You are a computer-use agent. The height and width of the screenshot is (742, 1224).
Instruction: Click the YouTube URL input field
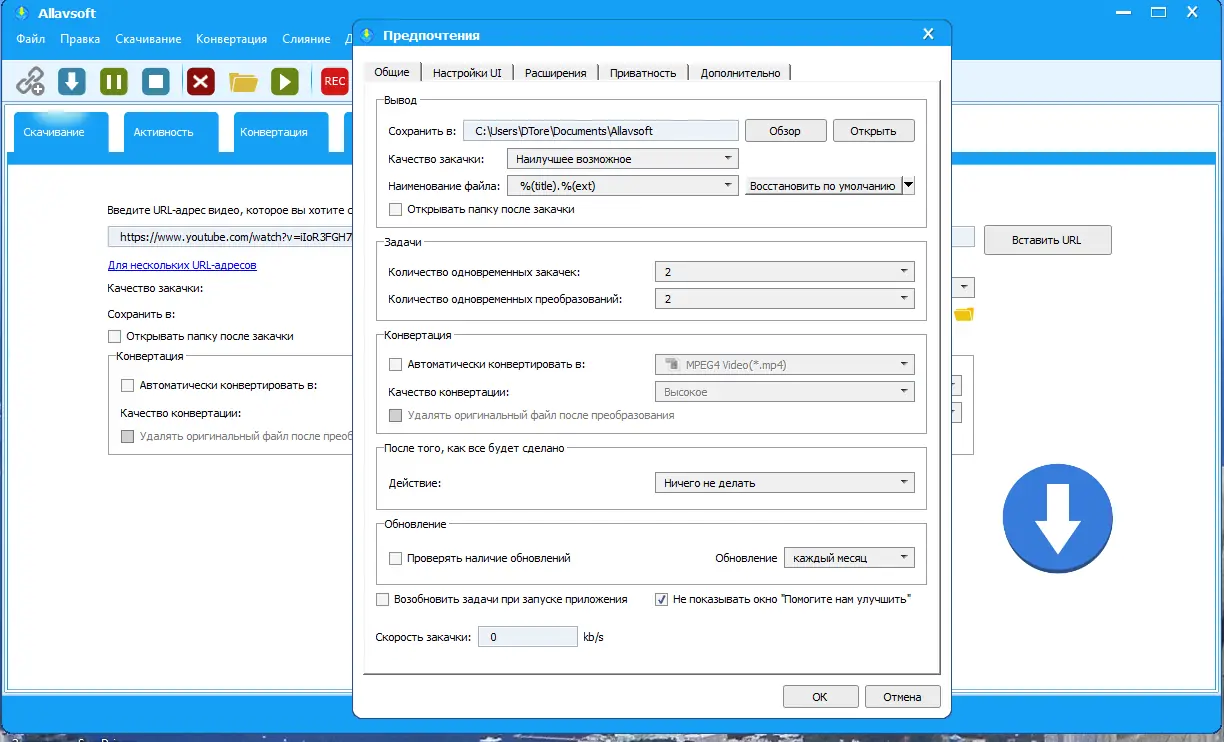pyautogui.click(x=230, y=237)
